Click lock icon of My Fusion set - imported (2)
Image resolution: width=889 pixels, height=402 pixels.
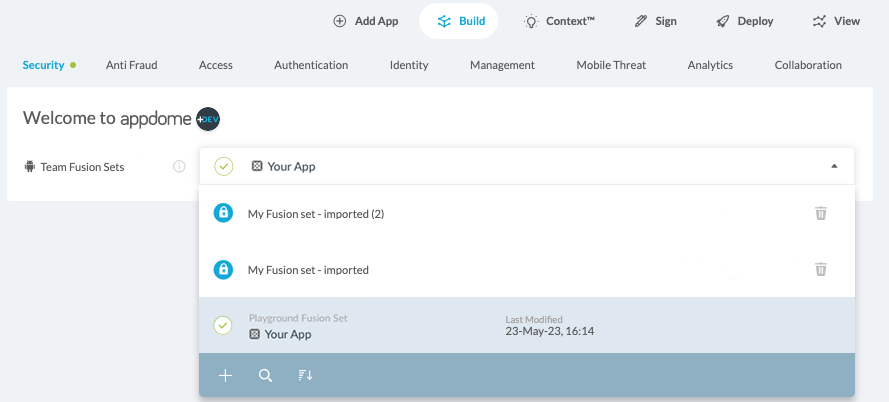(x=224, y=213)
